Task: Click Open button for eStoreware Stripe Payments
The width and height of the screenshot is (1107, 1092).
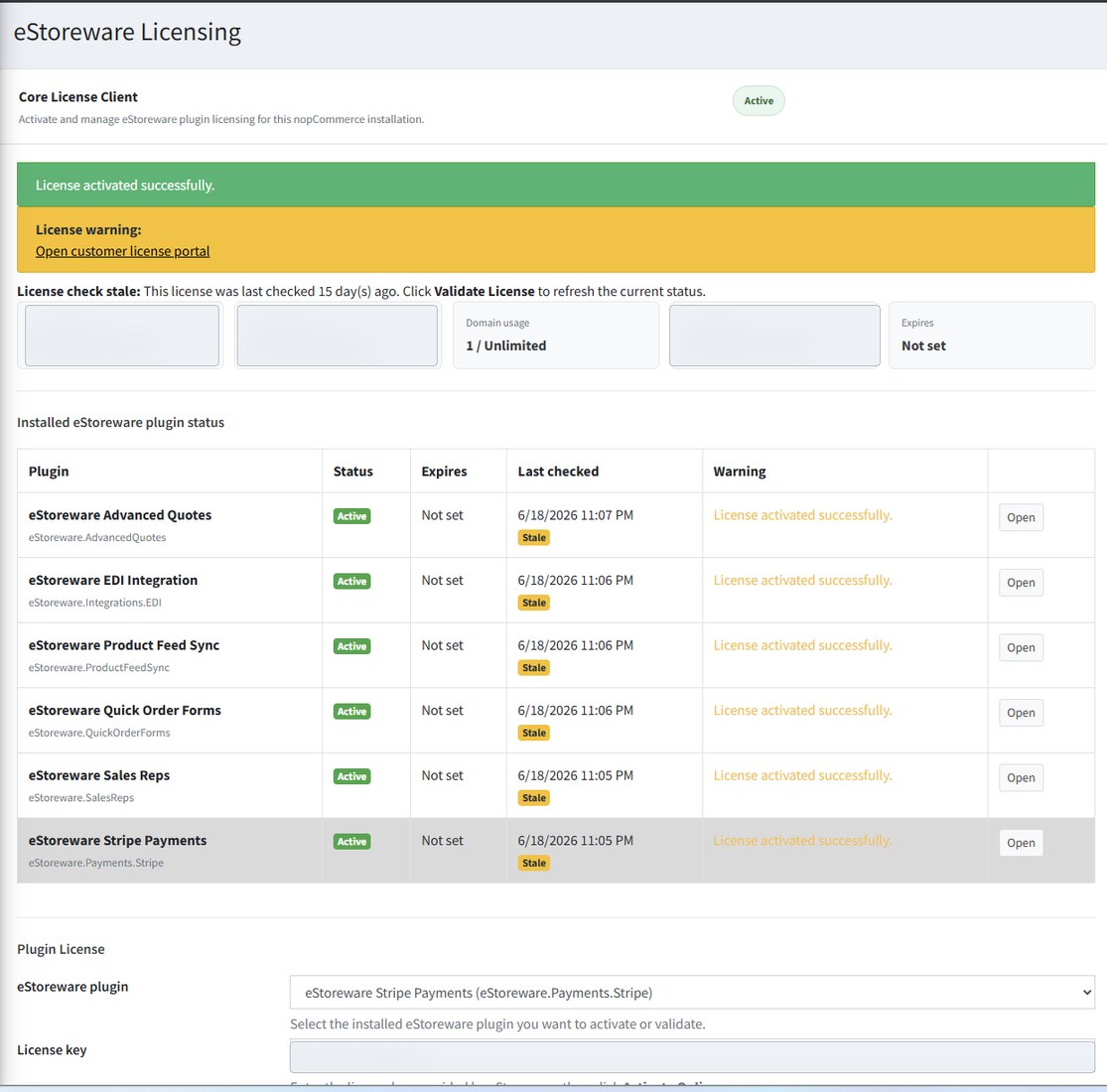Action: (x=1021, y=843)
